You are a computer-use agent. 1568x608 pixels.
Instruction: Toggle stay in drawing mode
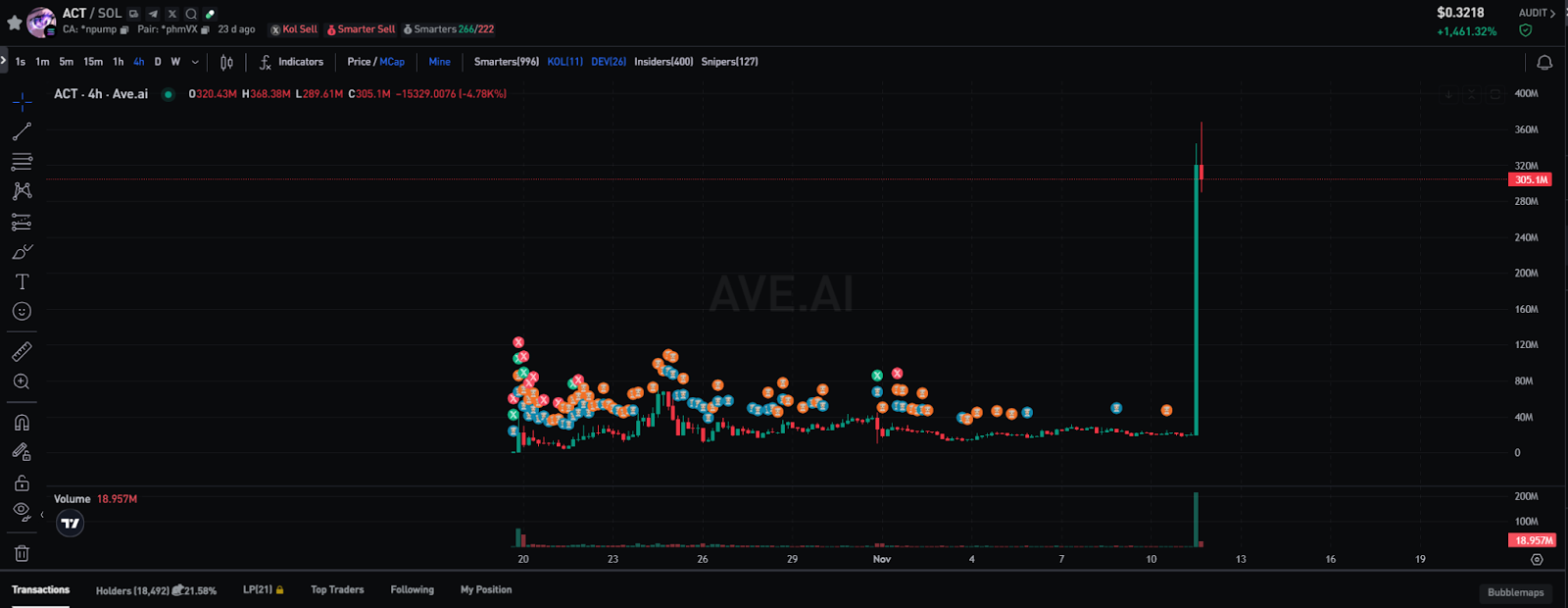tap(22, 452)
